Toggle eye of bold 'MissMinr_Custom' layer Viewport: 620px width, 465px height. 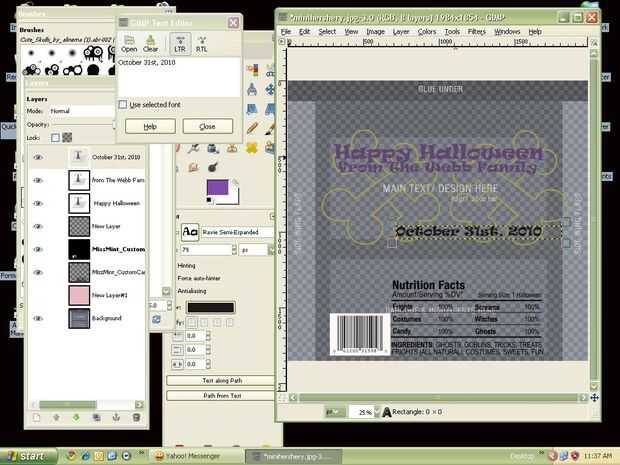pyautogui.click(x=38, y=249)
